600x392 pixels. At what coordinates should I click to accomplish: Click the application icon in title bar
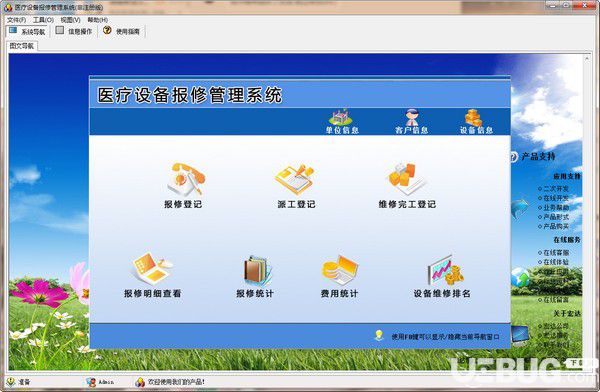pyautogui.click(x=8, y=7)
